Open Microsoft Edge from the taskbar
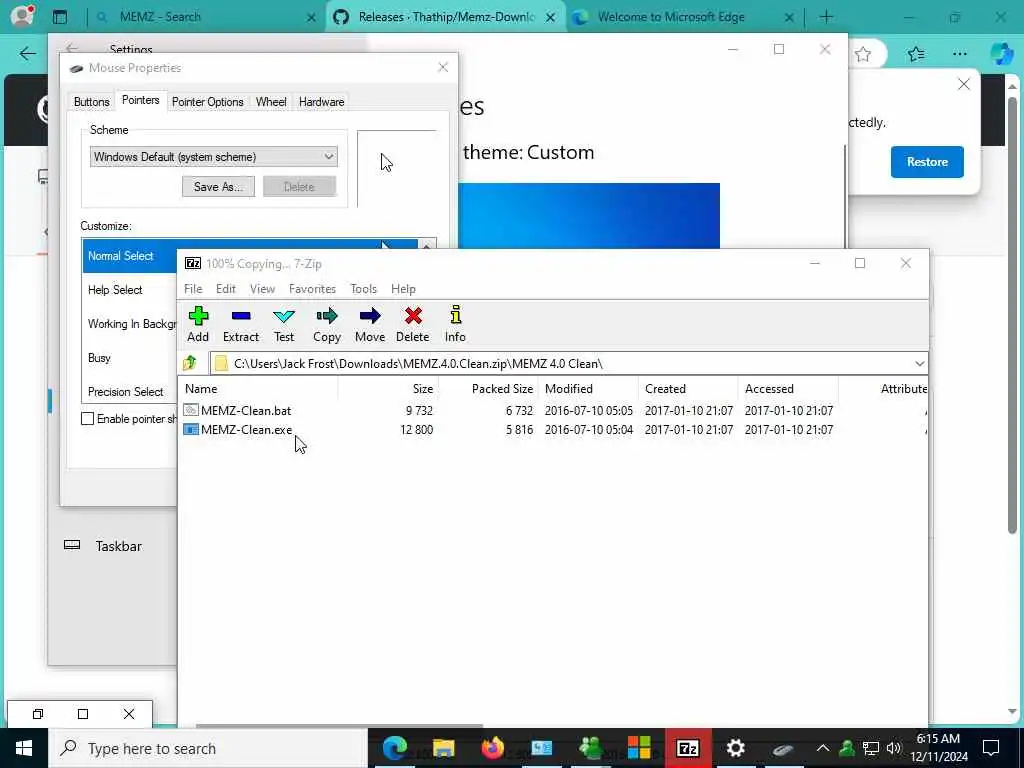The height and width of the screenshot is (768, 1024). [394, 748]
